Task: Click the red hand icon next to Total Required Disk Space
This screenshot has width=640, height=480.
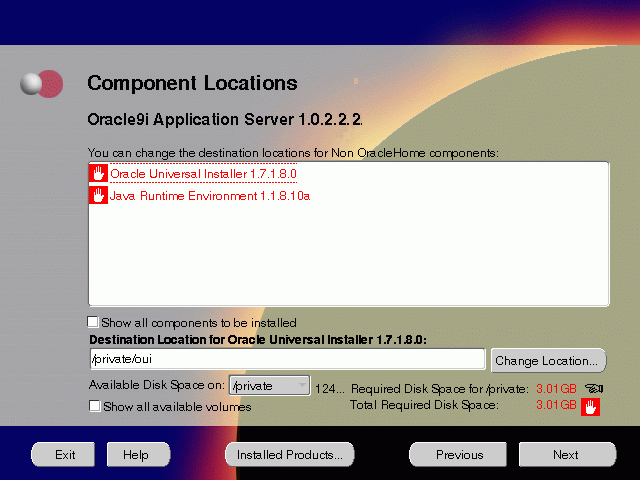Action: (590, 407)
